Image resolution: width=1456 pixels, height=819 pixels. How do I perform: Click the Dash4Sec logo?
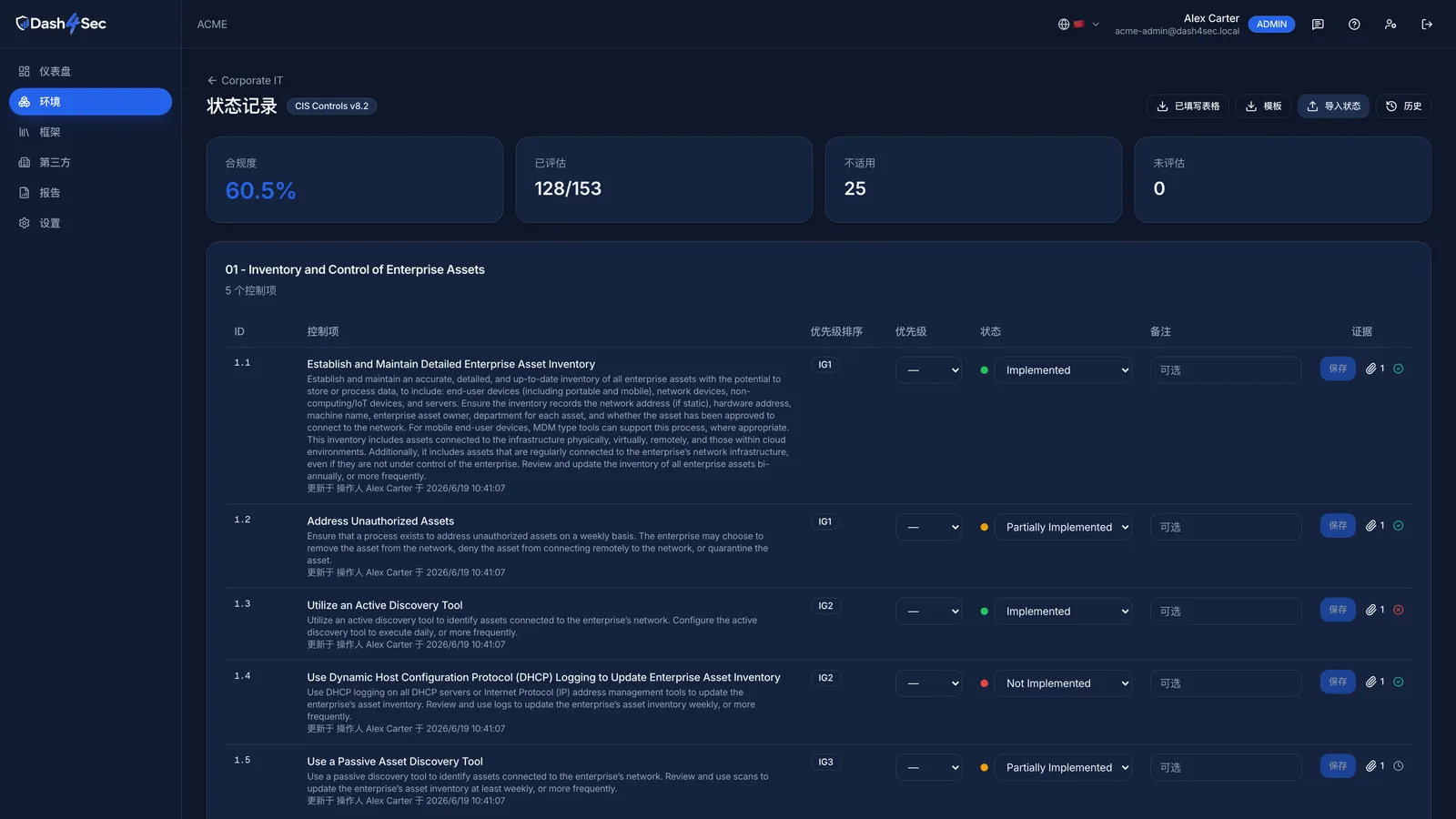(61, 24)
